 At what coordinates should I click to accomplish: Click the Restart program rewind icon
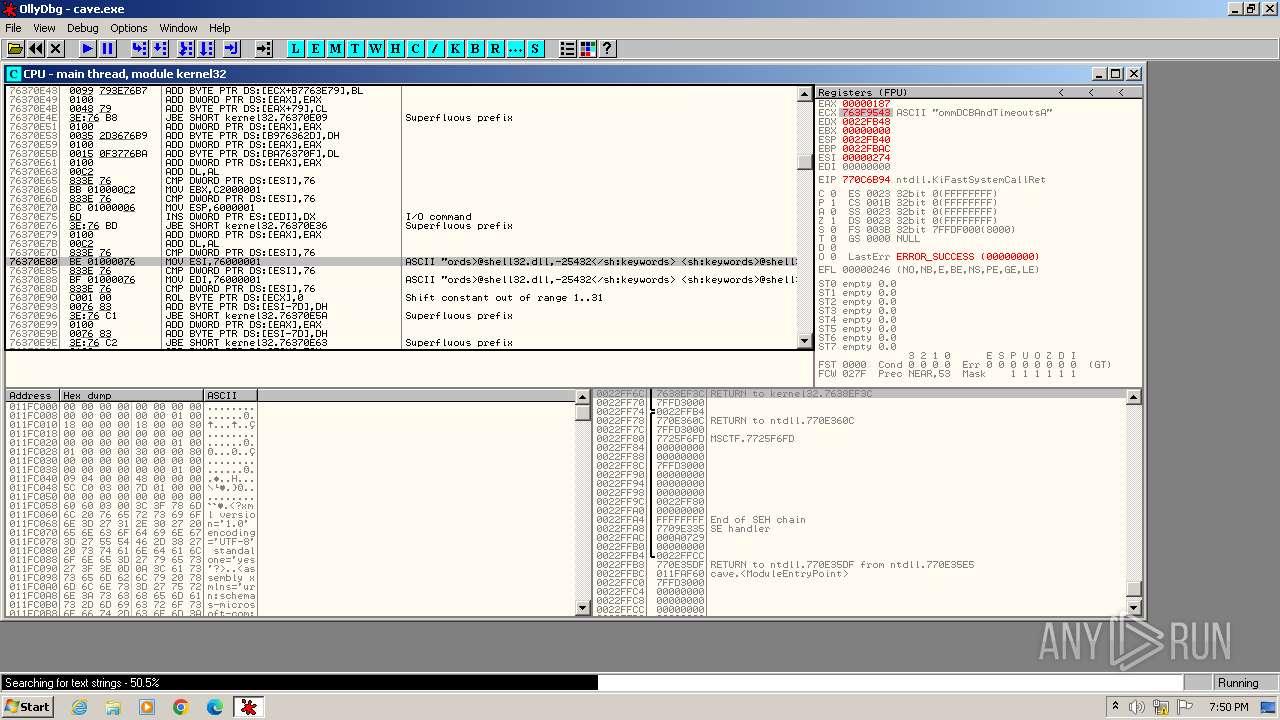[36, 48]
